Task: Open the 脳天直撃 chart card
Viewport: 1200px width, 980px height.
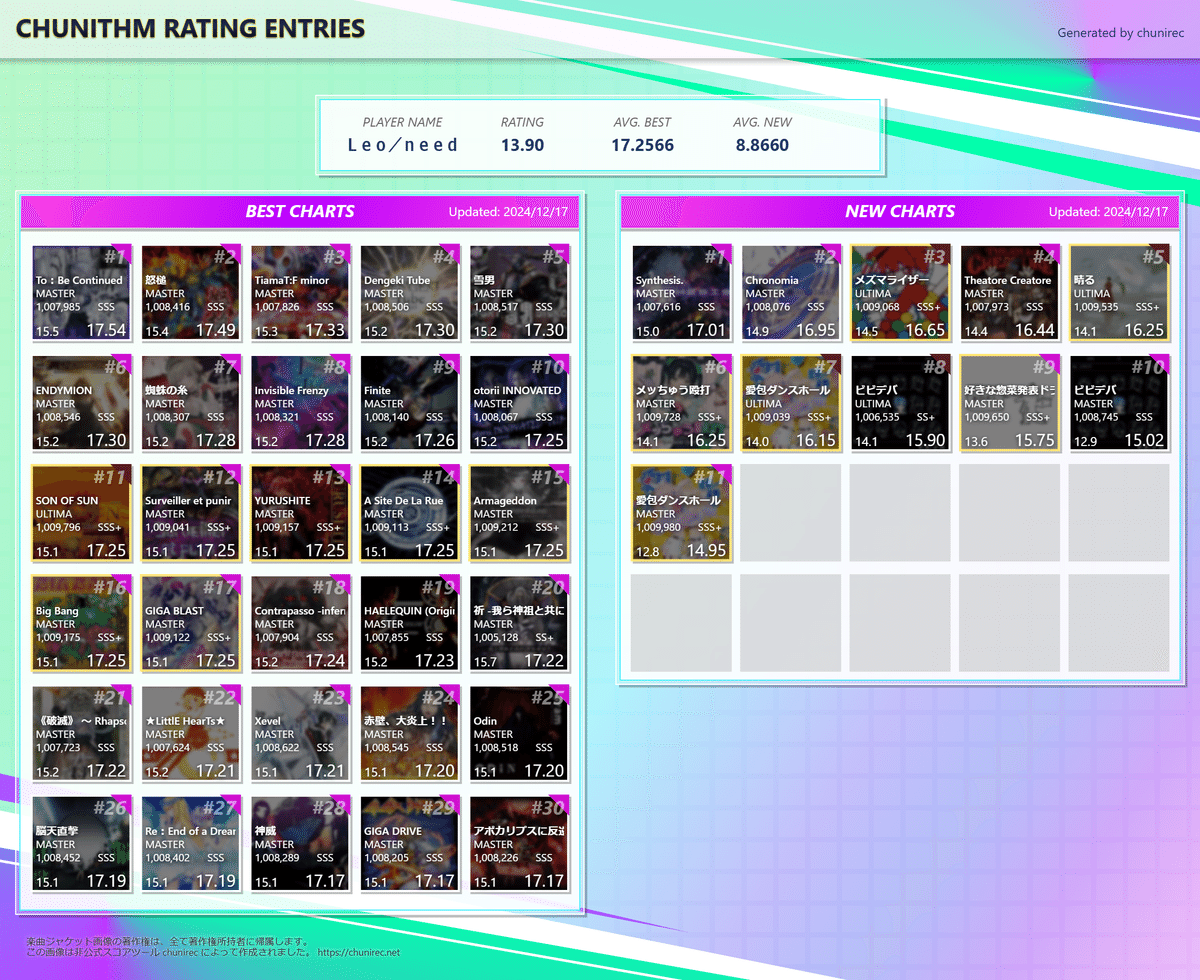Action: tap(82, 843)
